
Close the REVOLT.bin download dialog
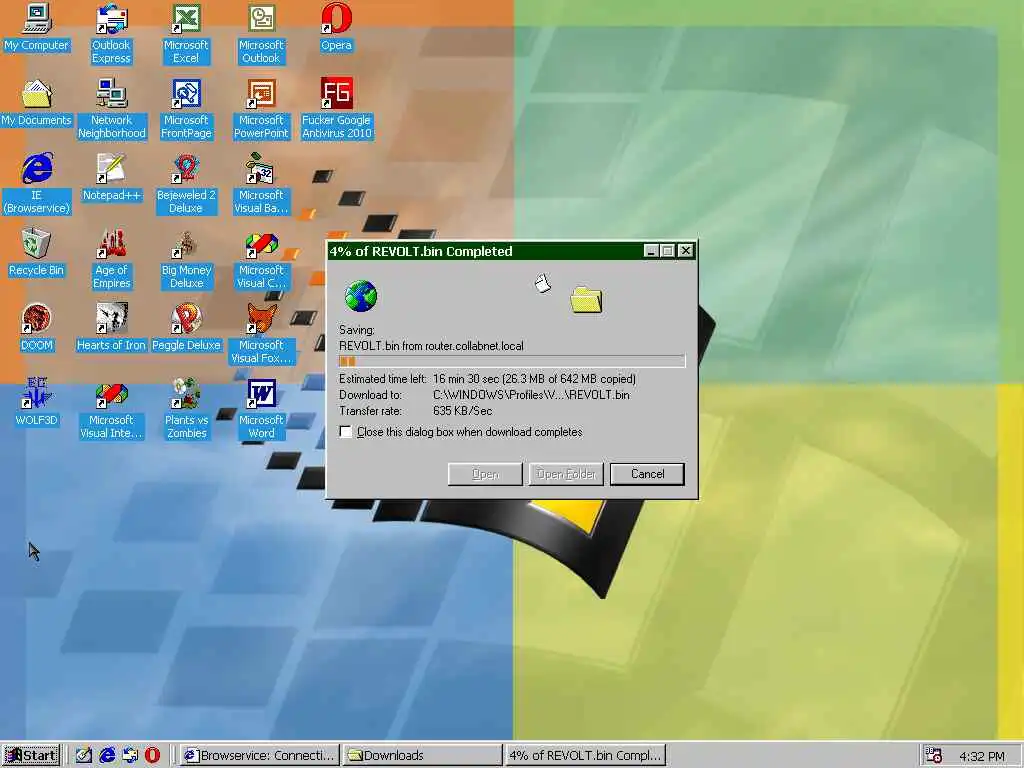pos(685,251)
